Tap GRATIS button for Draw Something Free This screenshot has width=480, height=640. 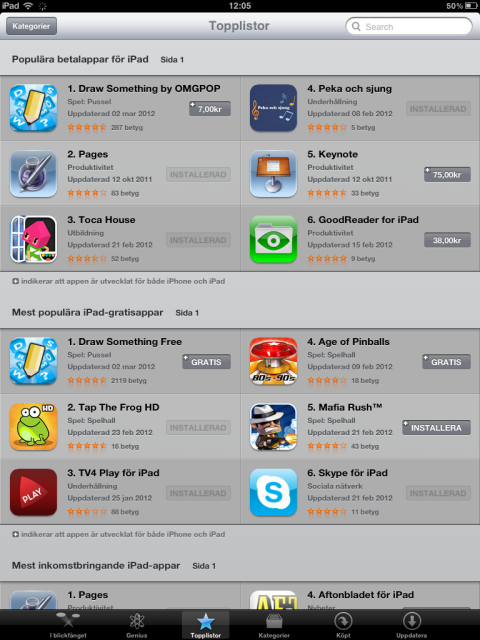pyautogui.click(x=207, y=362)
